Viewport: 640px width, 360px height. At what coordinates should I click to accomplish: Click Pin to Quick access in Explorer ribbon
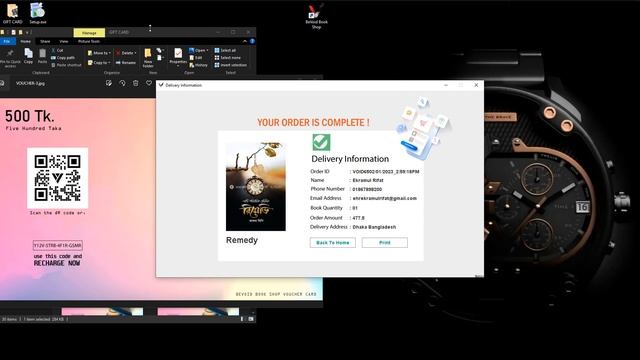[x=10, y=58]
